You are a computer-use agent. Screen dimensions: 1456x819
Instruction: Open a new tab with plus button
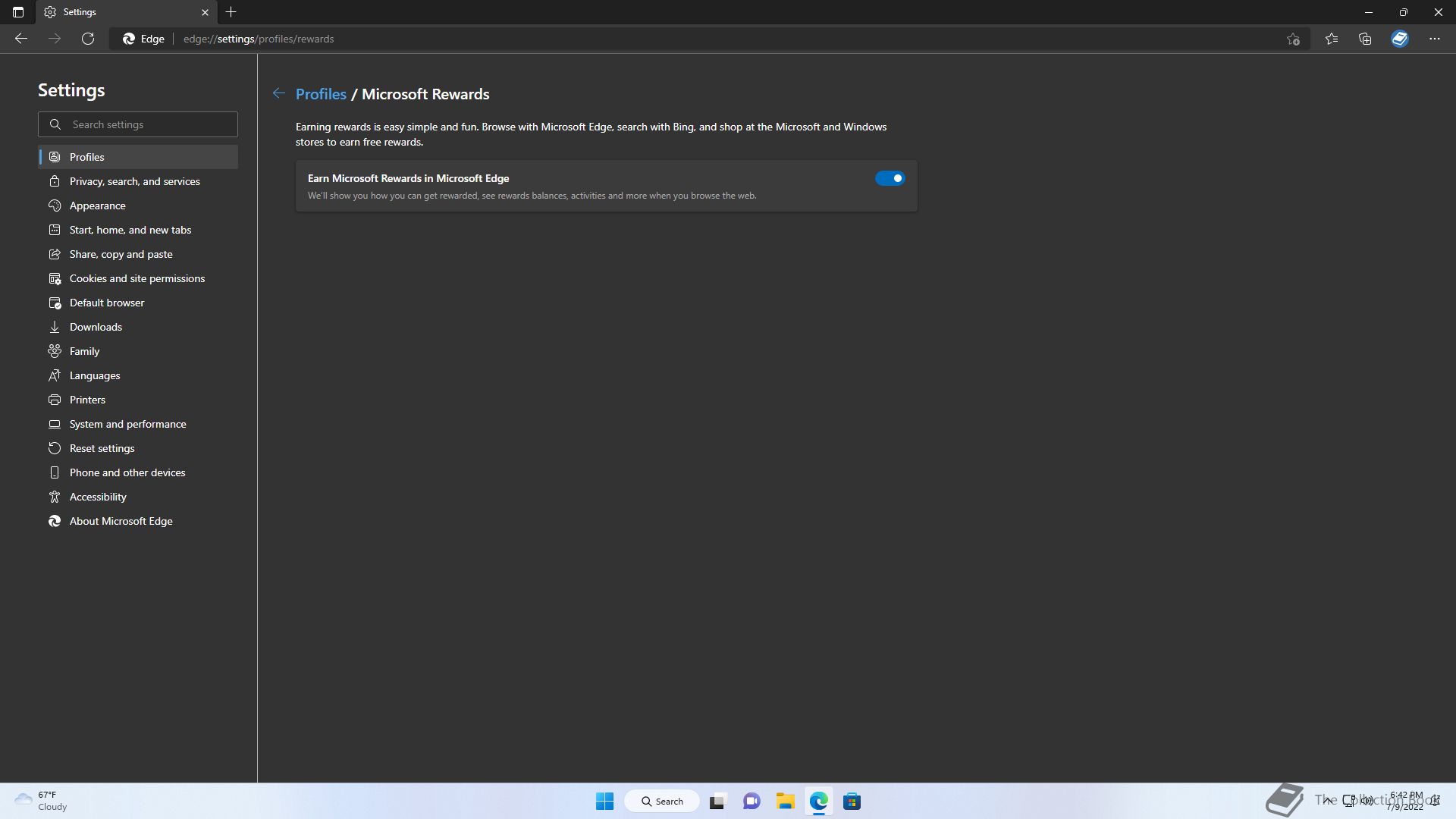[x=231, y=12]
